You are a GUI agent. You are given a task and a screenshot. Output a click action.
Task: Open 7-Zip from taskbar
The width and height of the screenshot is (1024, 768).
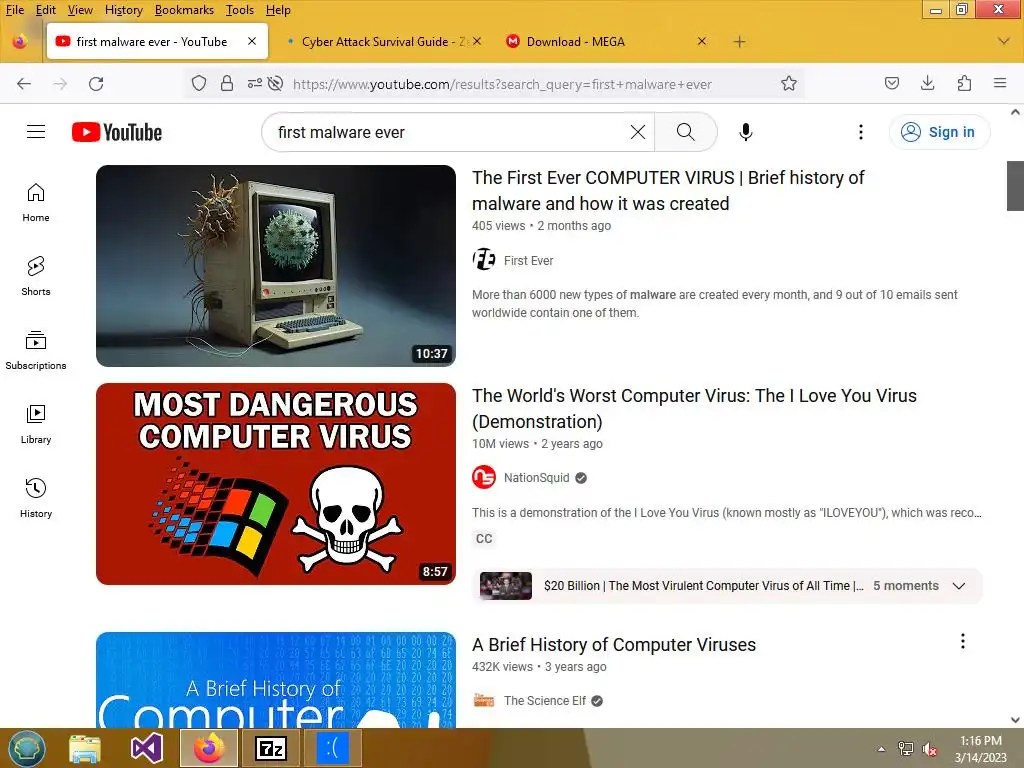click(271, 748)
